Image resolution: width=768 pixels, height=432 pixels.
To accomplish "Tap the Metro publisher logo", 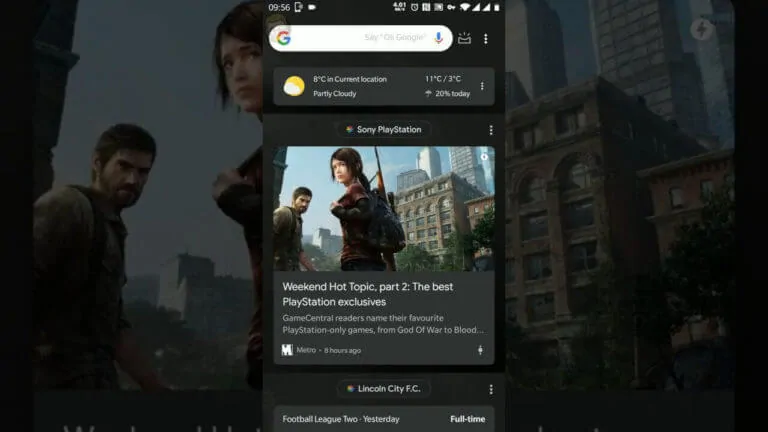I will [x=287, y=350].
